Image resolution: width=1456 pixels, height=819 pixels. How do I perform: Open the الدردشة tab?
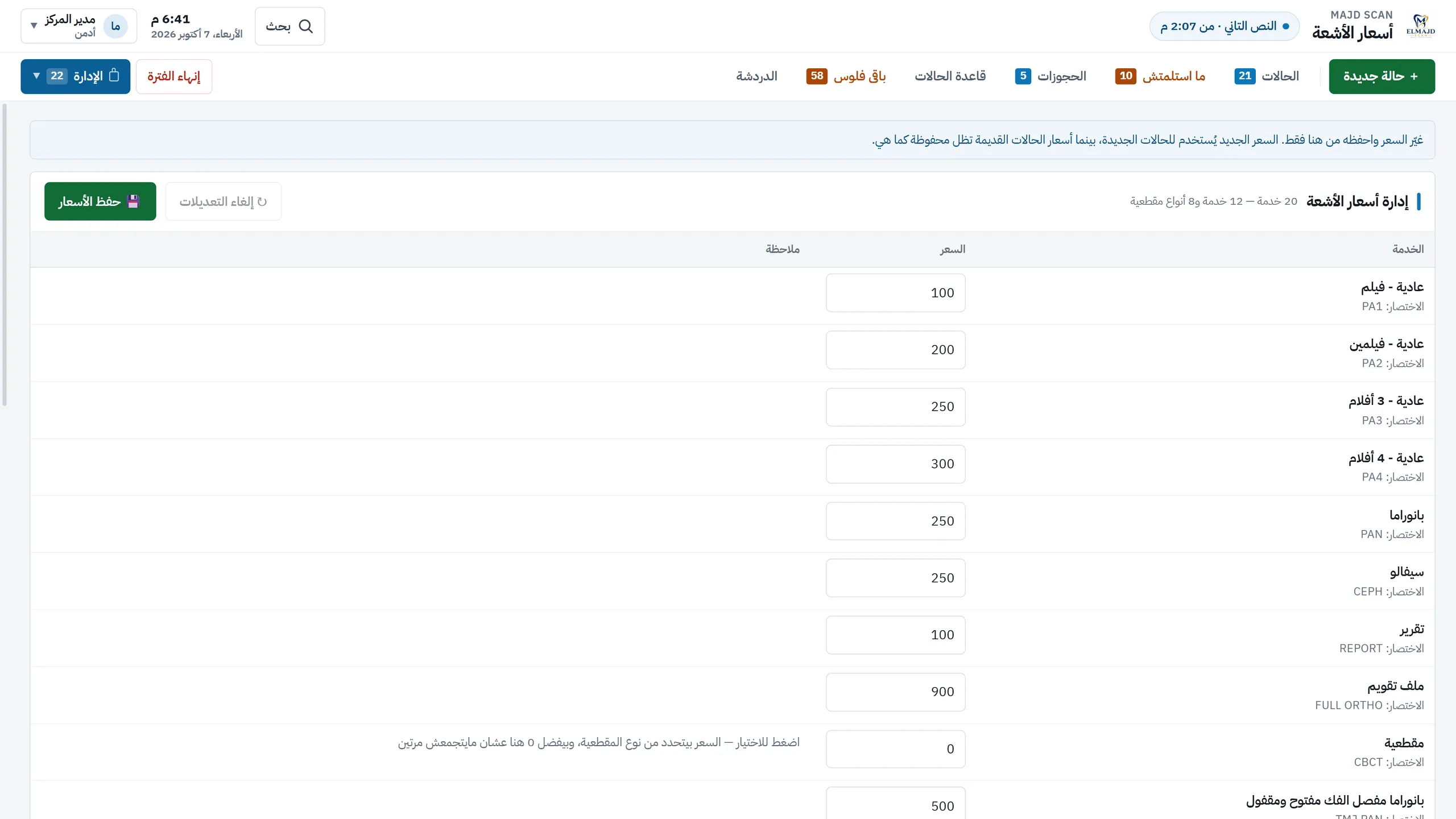pyautogui.click(x=756, y=76)
